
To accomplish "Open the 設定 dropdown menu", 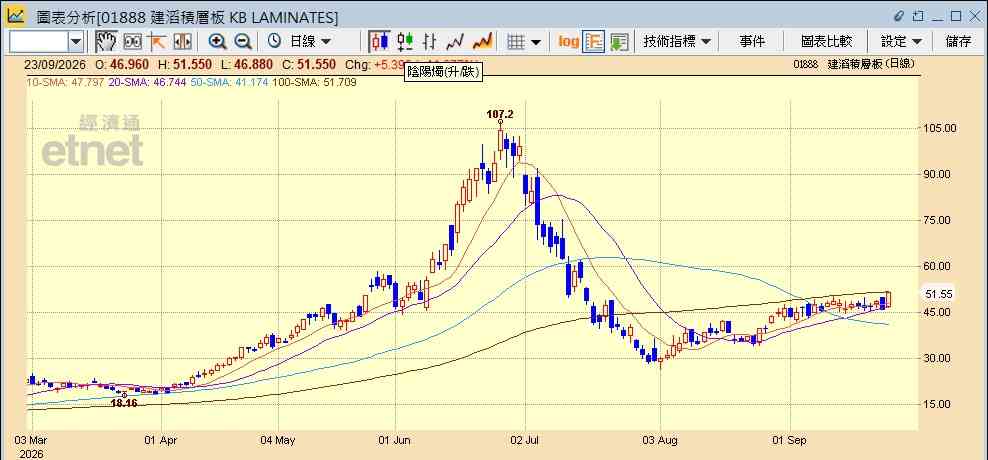I will [x=901, y=42].
